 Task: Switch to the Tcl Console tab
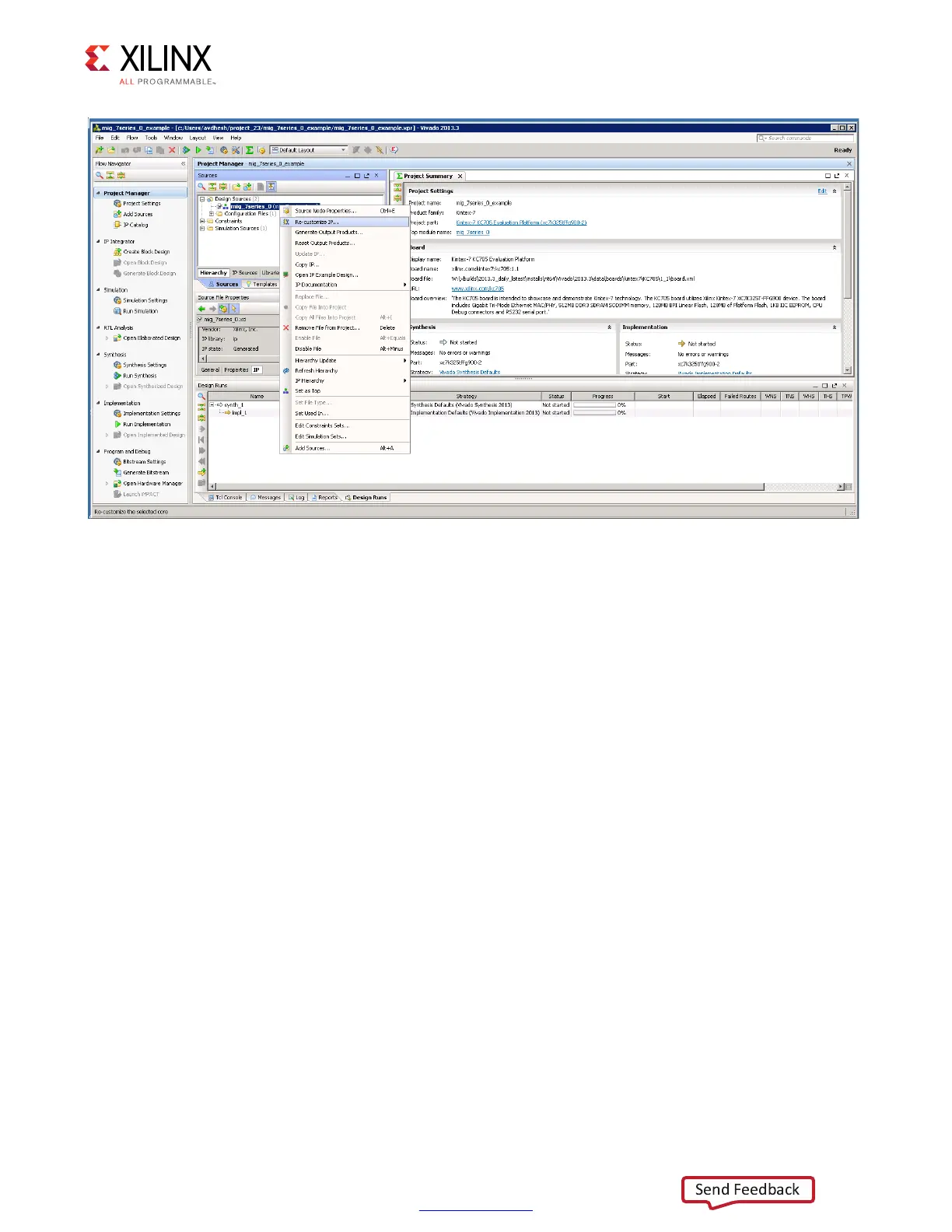(x=226, y=498)
